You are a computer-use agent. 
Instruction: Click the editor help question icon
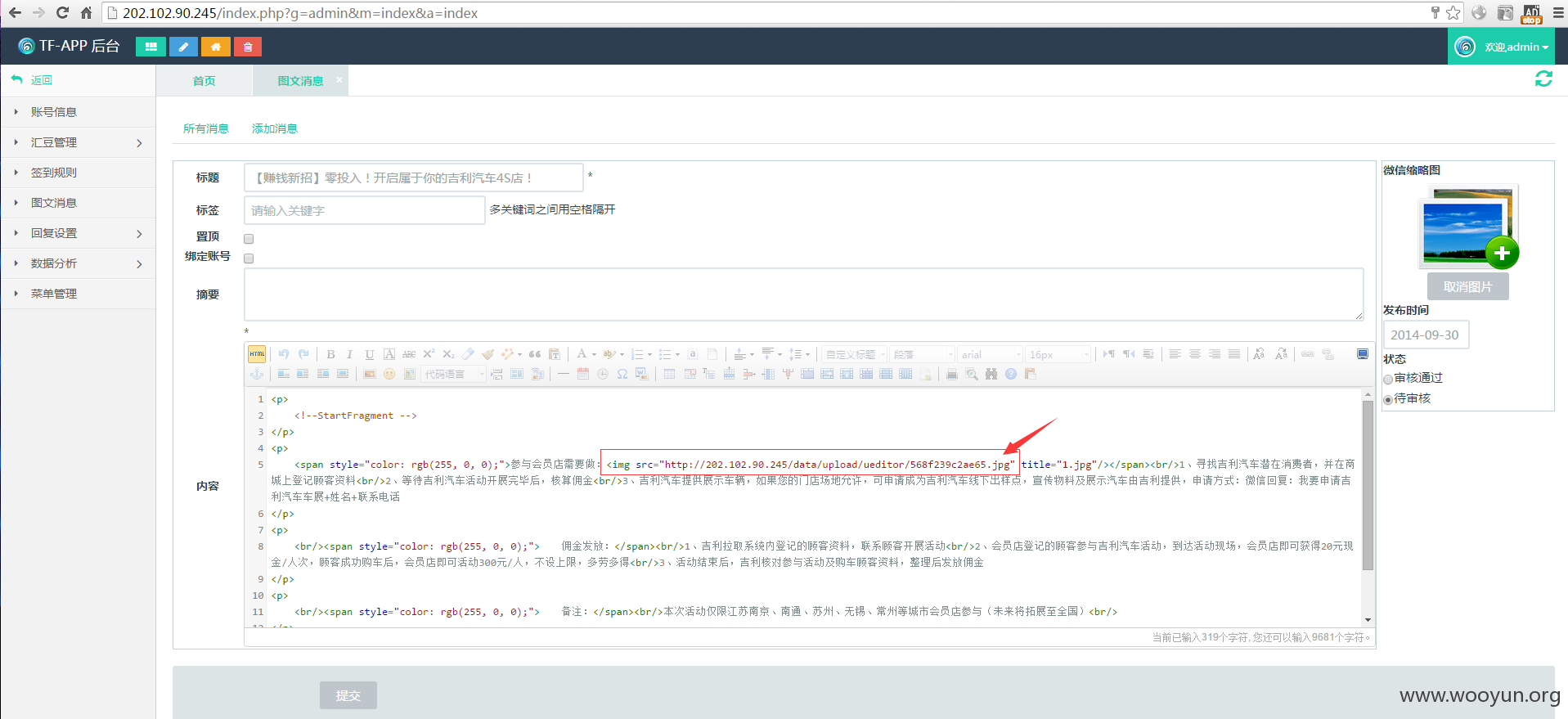(x=1011, y=374)
